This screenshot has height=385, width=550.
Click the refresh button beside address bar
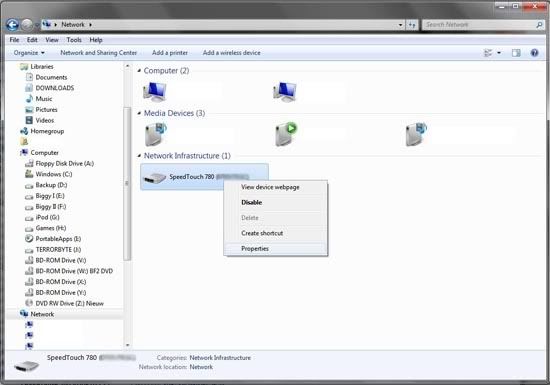click(x=412, y=25)
